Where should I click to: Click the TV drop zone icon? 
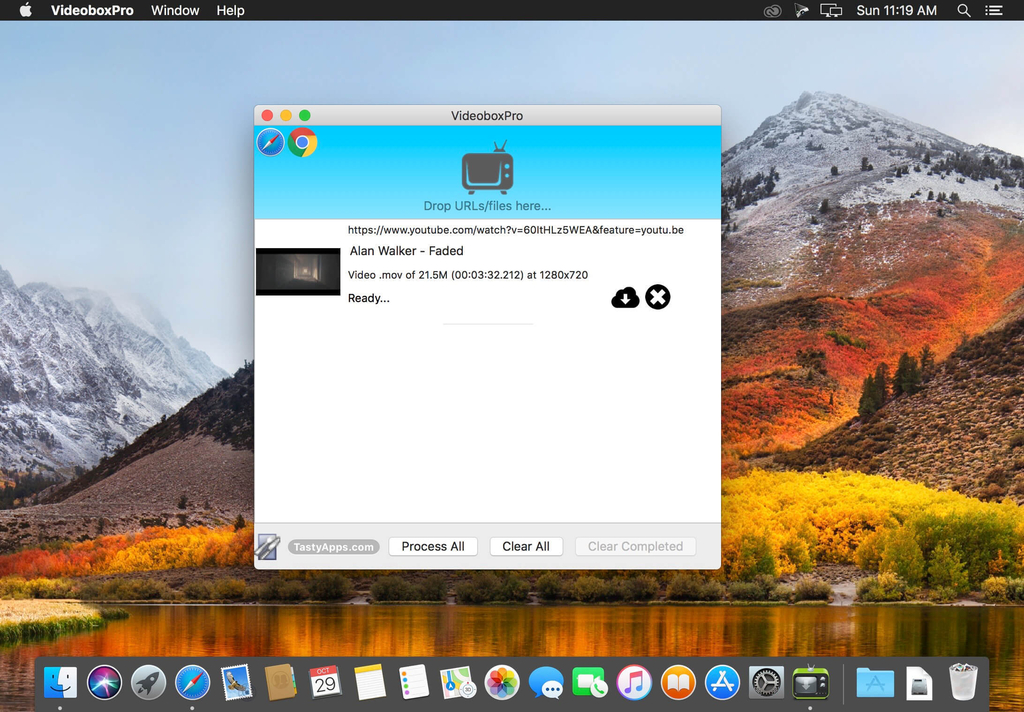pos(487,168)
